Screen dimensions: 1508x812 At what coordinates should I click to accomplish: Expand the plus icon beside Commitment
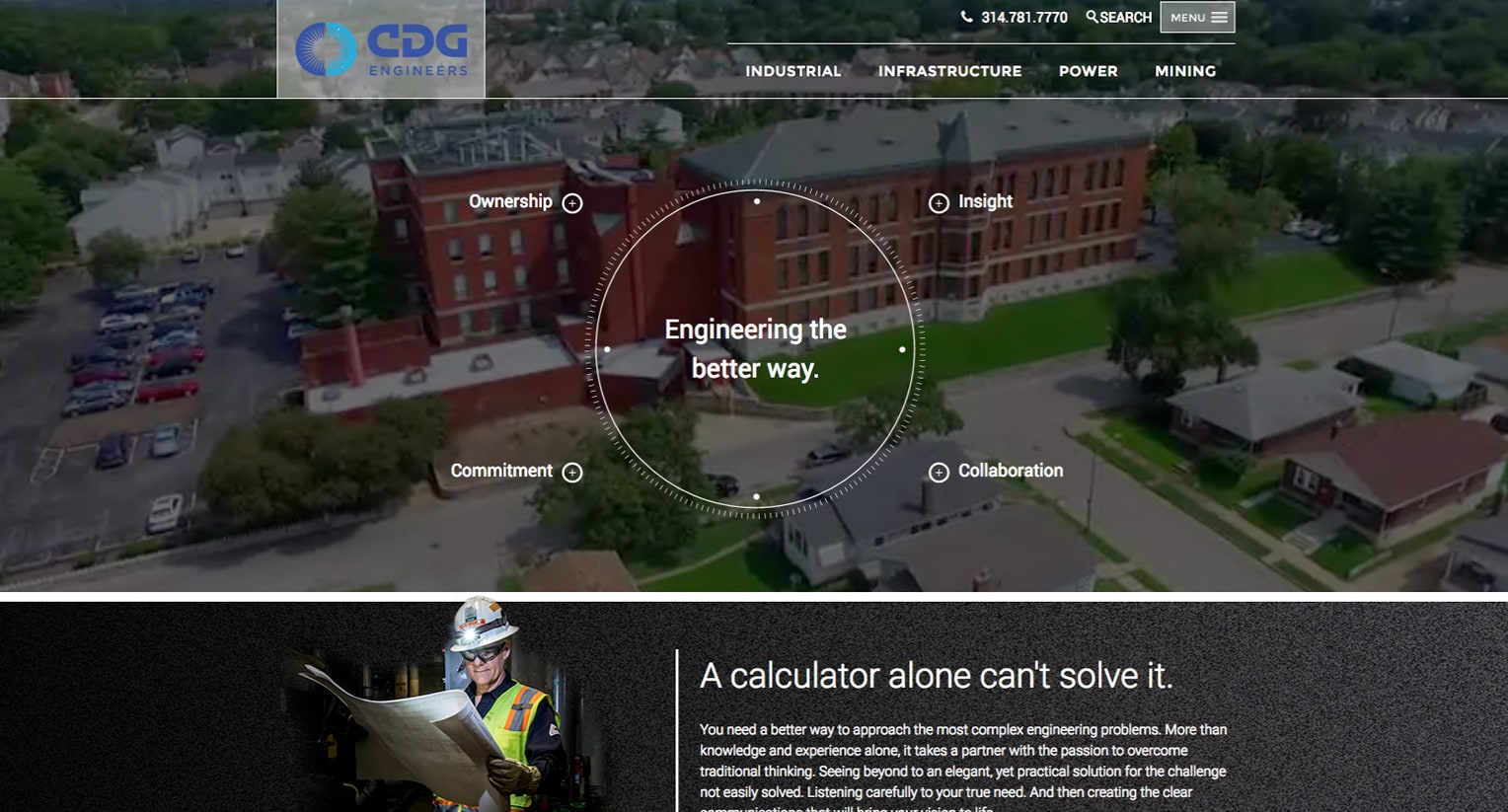[572, 473]
